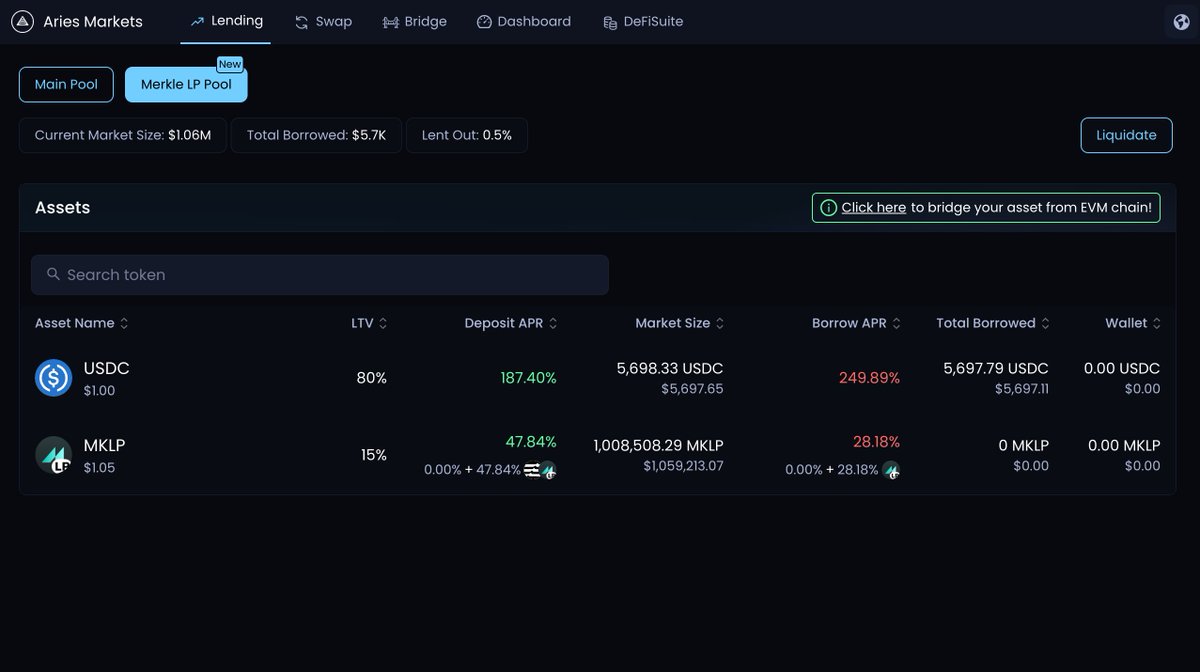Viewport: 1200px width, 672px height.
Task: Click the New badge on Merkle LP Pool
Action: (230, 64)
